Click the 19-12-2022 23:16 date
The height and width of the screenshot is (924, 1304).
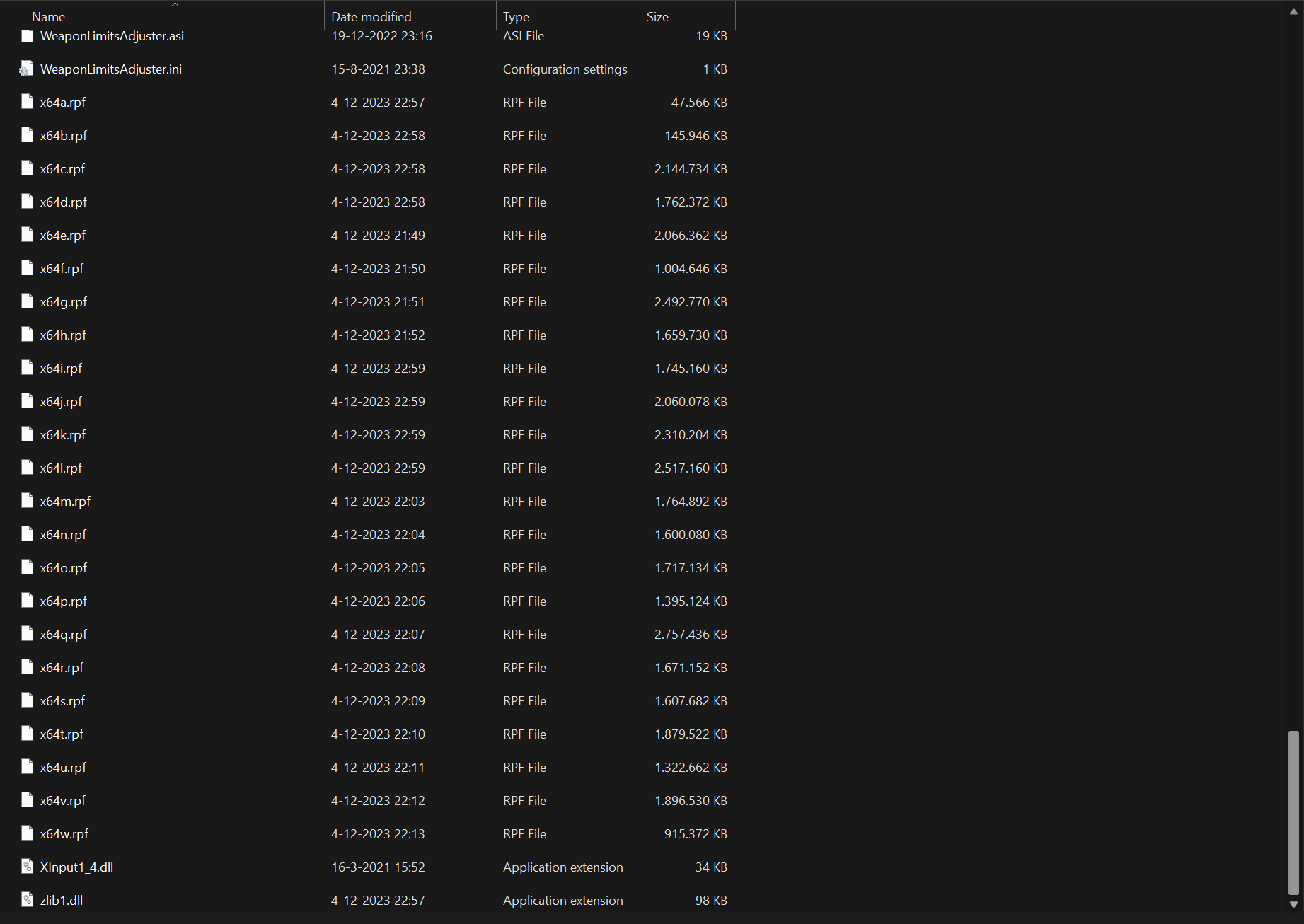click(381, 36)
